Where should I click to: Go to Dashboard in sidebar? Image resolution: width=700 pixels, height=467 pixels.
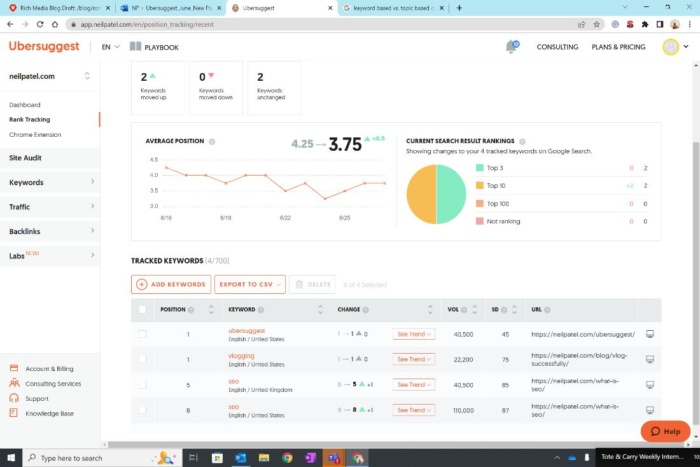25,104
